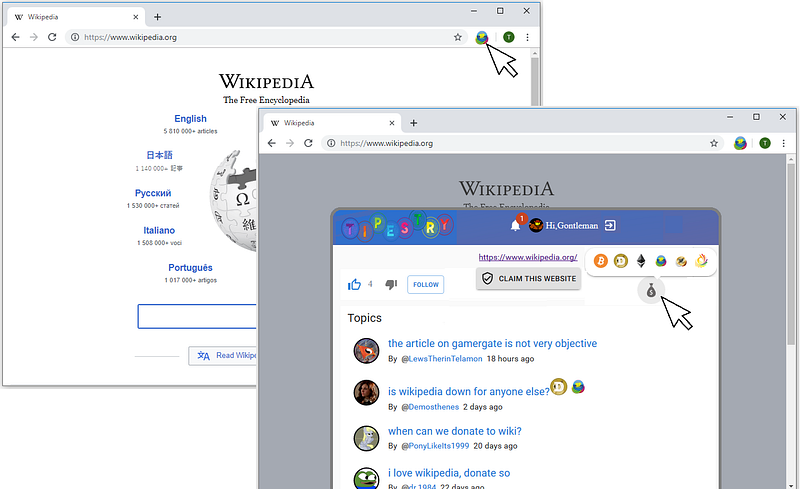The image size is (800, 489).
Task: Click the colorful TIPESTRY logo
Action: pos(398,227)
